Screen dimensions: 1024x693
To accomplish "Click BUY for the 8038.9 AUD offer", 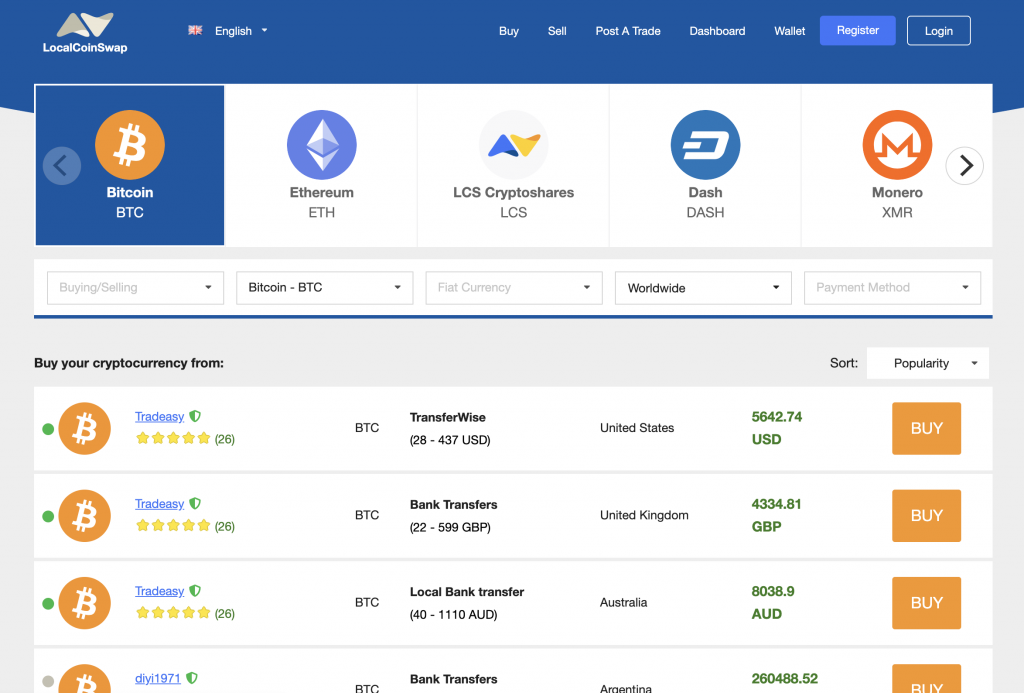I will (x=927, y=603).
